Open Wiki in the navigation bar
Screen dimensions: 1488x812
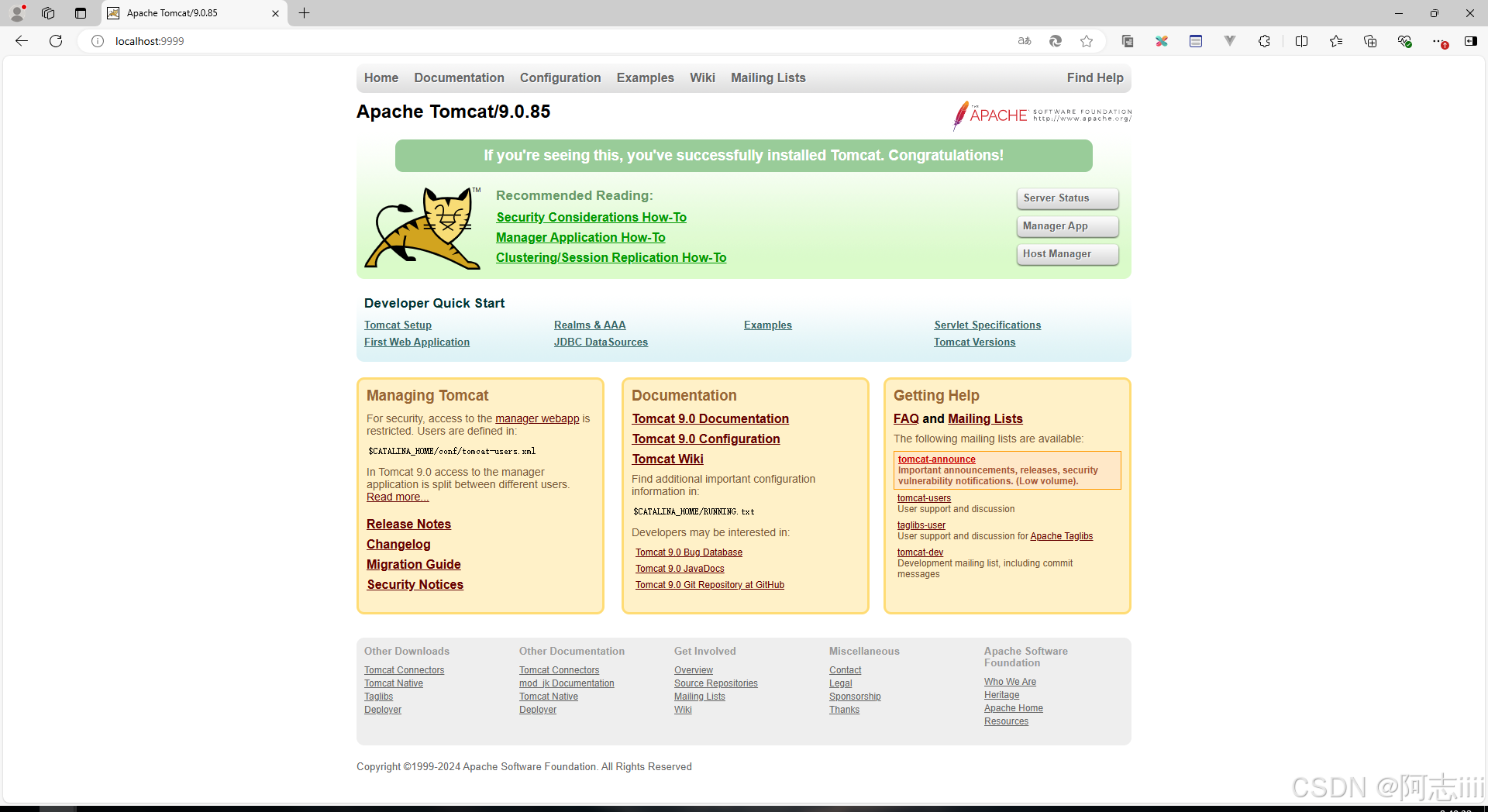(x=702, y=77)
